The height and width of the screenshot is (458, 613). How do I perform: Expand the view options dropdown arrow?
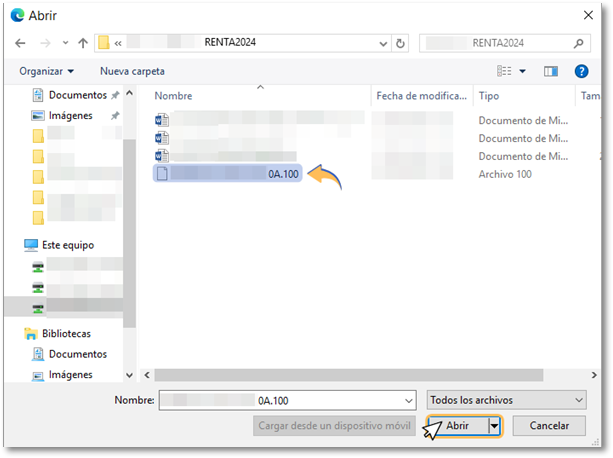522,71
